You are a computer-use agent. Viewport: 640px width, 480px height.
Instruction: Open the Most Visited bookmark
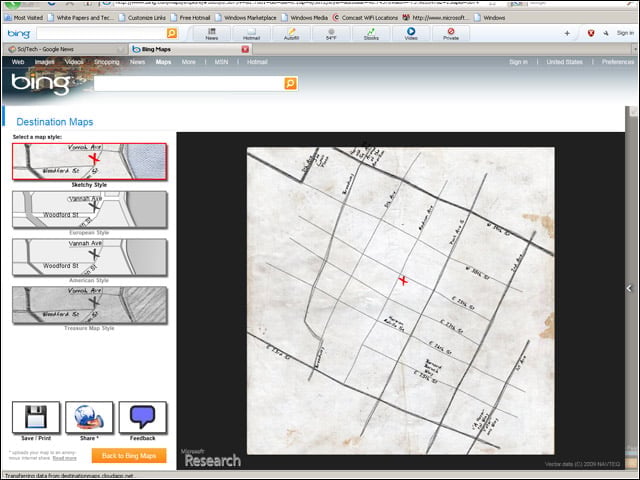click(24, 18)
